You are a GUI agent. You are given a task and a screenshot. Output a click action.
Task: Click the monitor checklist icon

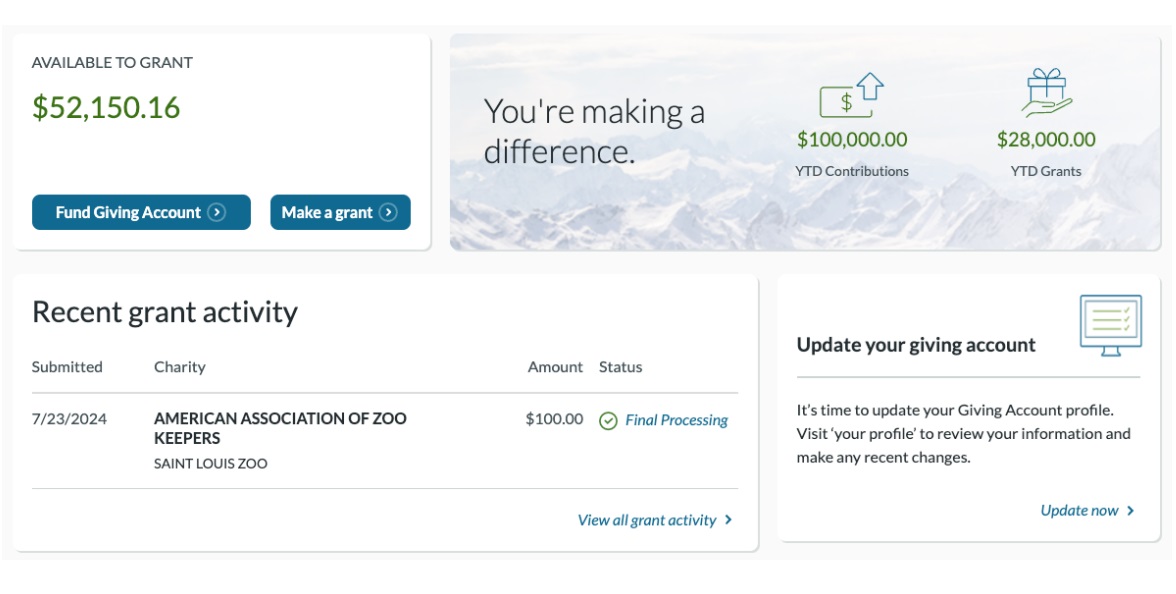[1110, 325]
